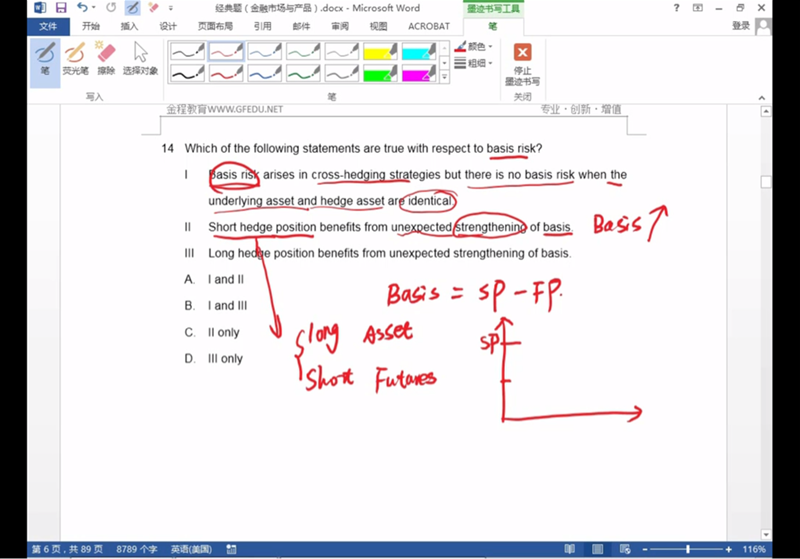Screen dimensions: 800x559
Task: Open word count status (8789个字)
Action: [x=136, y=549]
